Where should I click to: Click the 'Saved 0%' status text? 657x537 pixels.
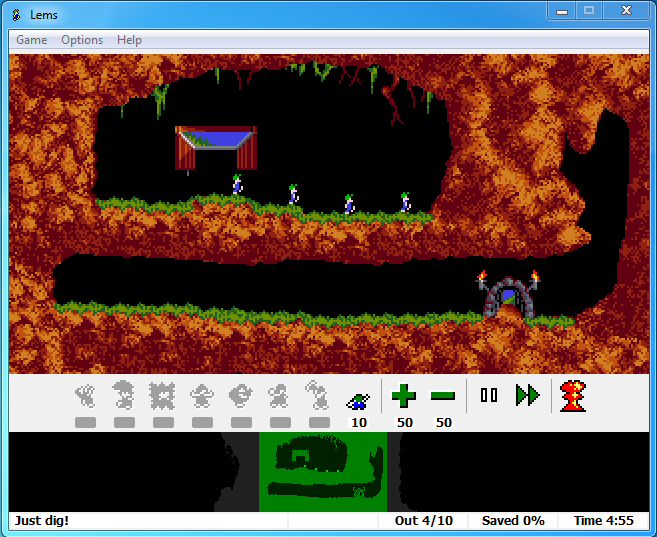(513, 521)
